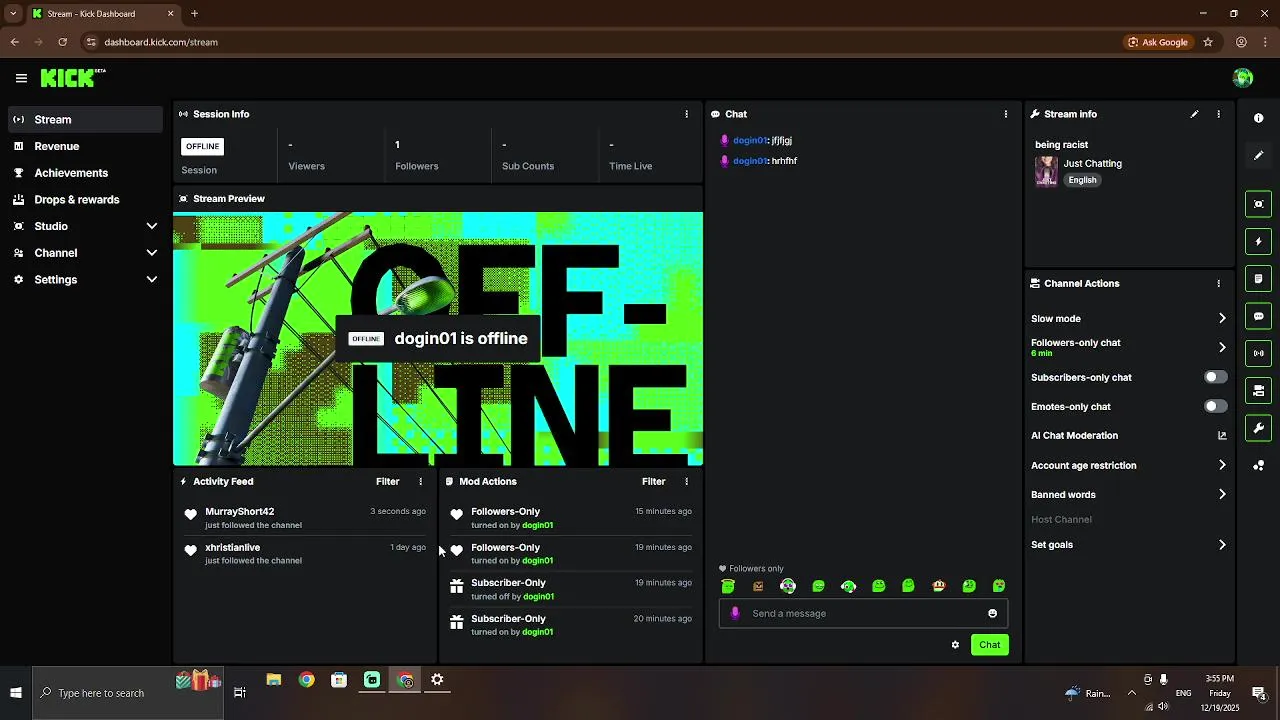
Task: Open the hamburger menu beside the Kick logo
Action: 21,78
